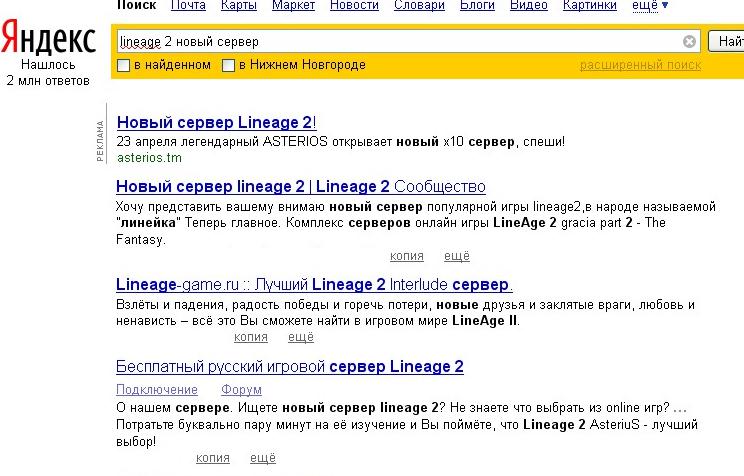Go to Маркет tab

coord(293,5)
